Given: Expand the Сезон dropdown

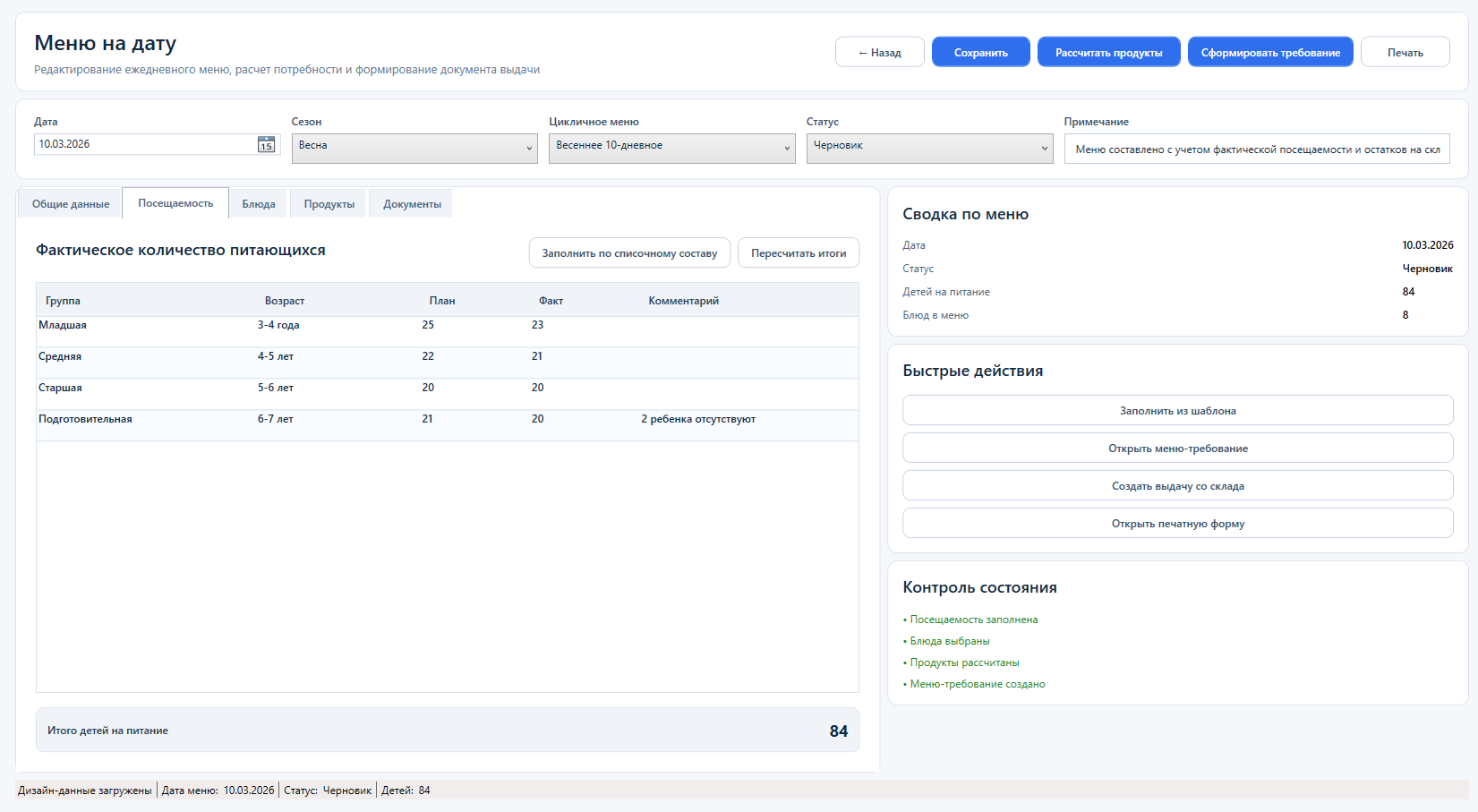Looking at the screenshot, I should [x=414, y=149].
